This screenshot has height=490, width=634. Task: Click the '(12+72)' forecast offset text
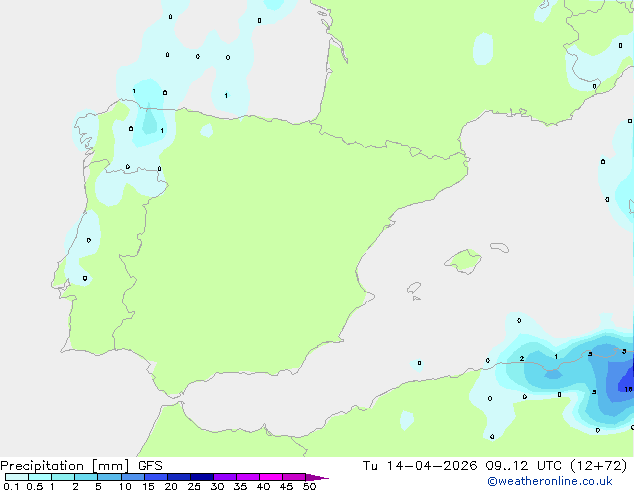click(x=599, y=466)
